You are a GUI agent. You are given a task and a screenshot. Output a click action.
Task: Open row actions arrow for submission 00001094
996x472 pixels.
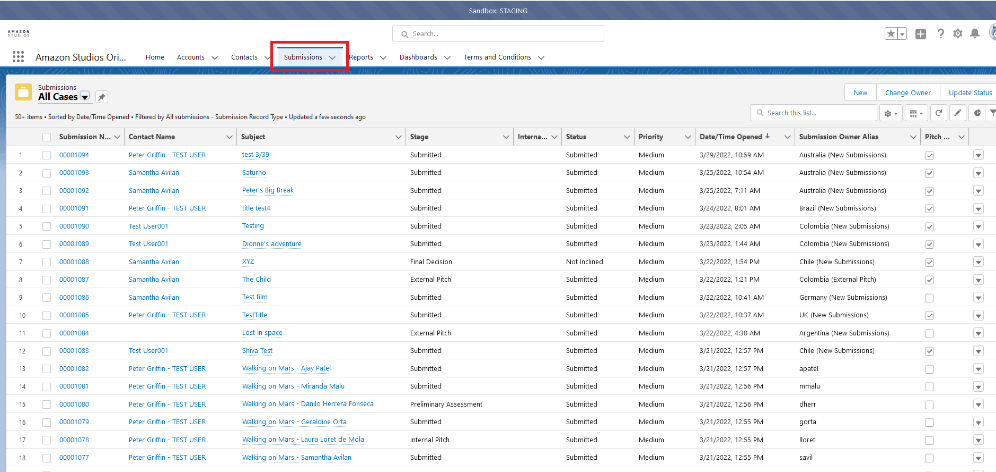[x=978, y=154]
